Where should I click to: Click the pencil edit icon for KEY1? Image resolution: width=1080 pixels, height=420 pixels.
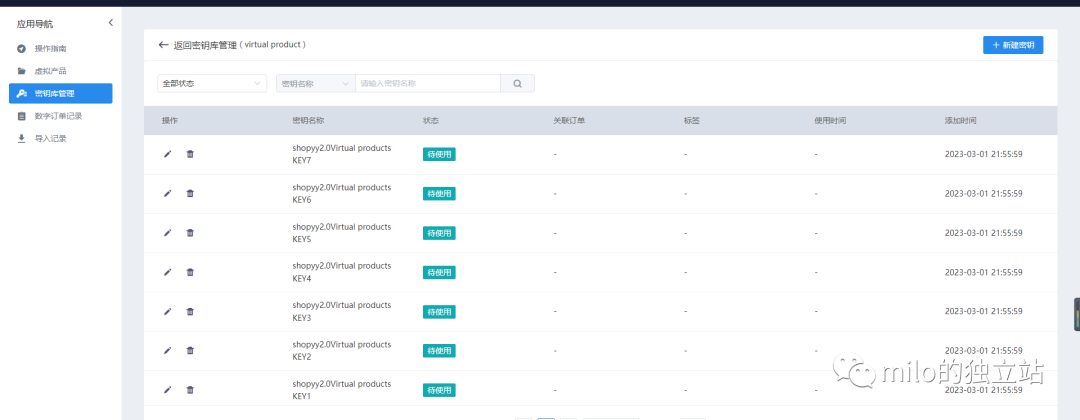click(x=167, y=390)
